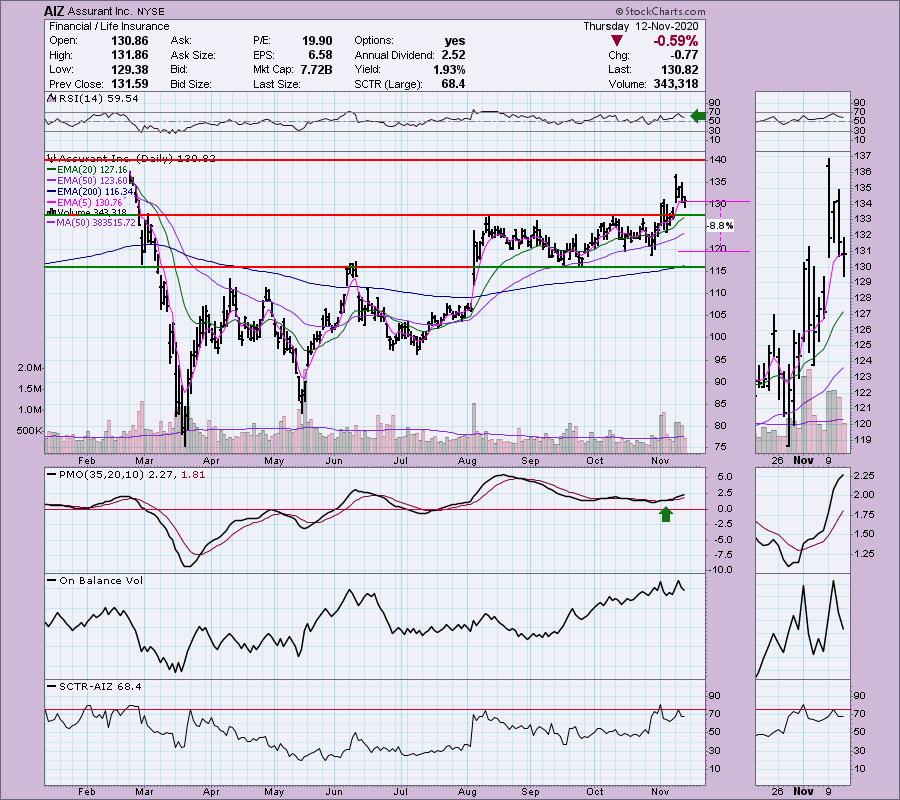Click the -8.8% annotation label on the price chart
The height and width of the screenshot is (800, 900).
coord(720,226)
